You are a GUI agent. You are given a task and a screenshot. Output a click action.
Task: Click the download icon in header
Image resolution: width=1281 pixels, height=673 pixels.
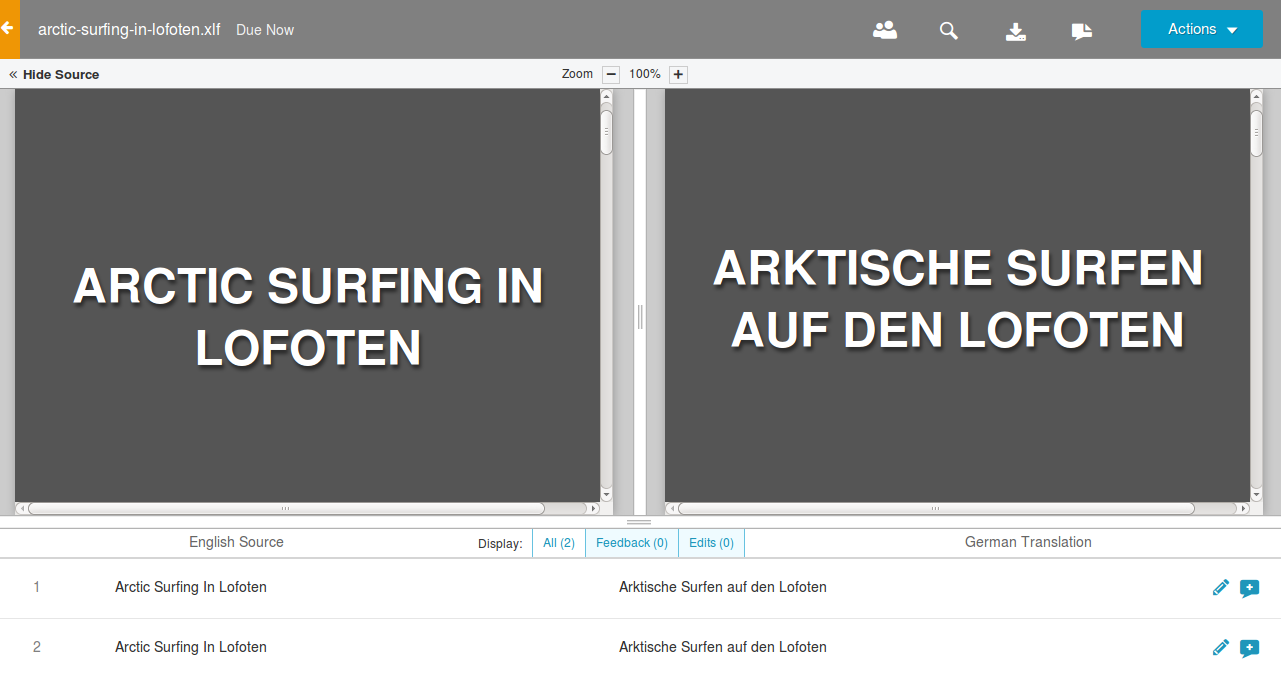[1015, 31]
